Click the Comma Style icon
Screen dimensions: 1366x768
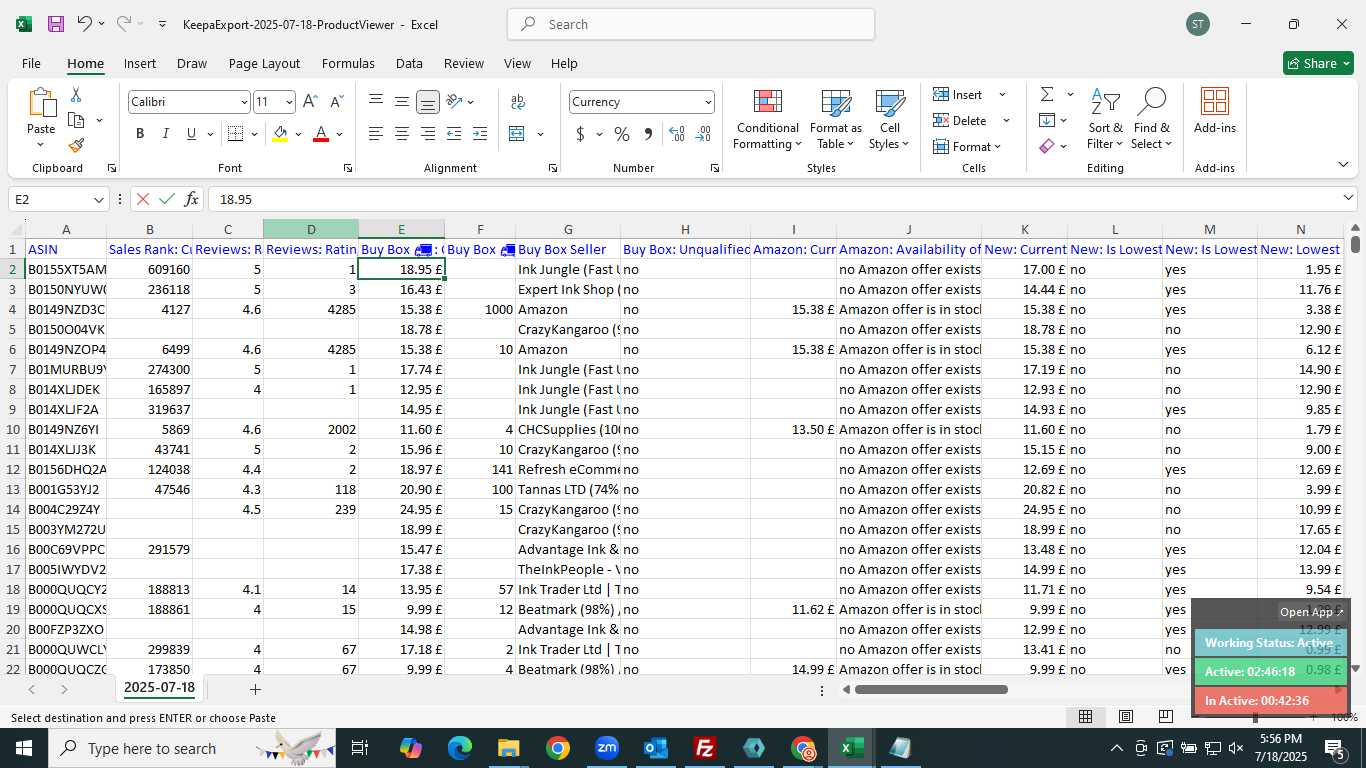coord(647,134)
